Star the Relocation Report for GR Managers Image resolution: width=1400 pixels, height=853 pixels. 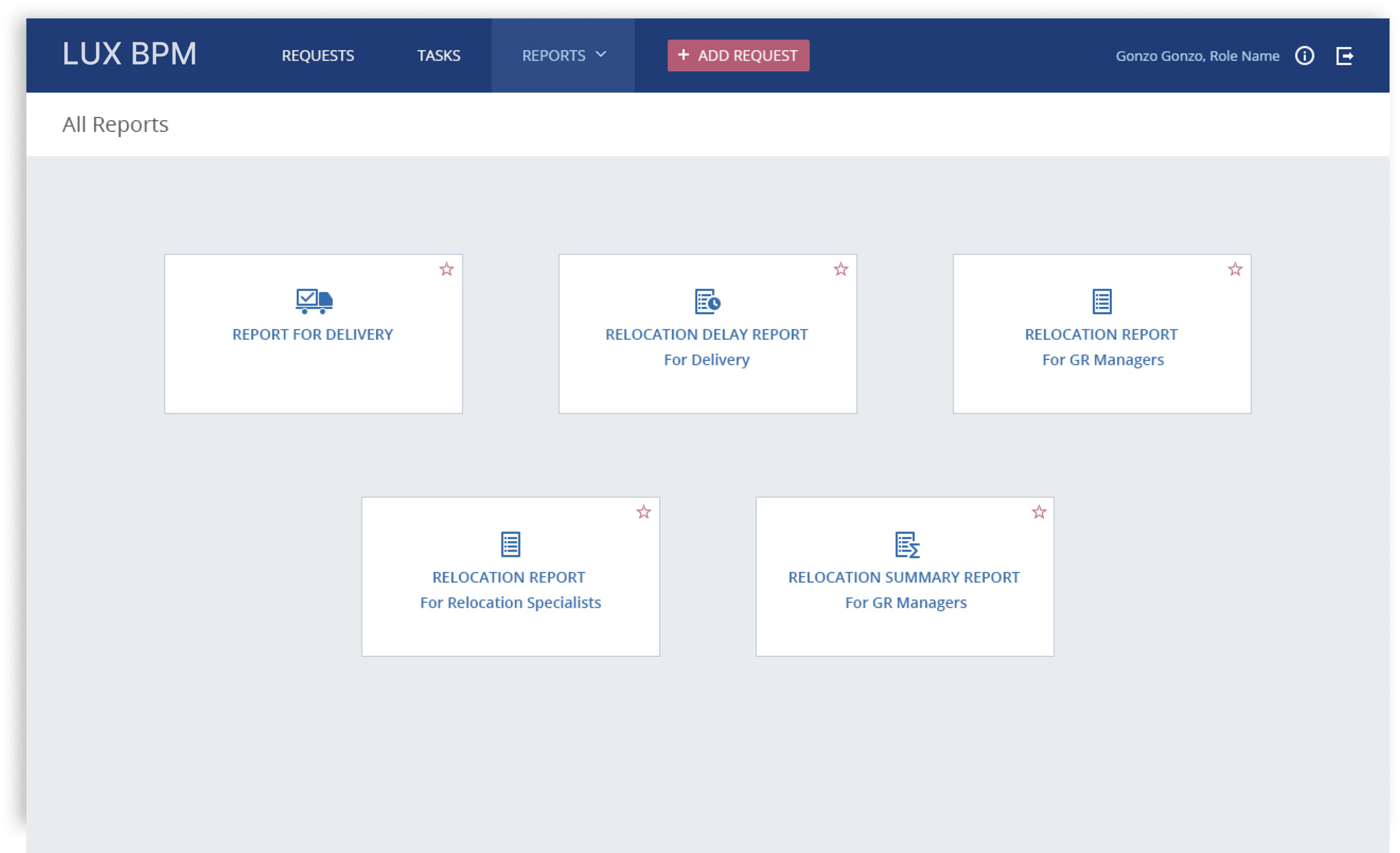(x=1235, y=269)
